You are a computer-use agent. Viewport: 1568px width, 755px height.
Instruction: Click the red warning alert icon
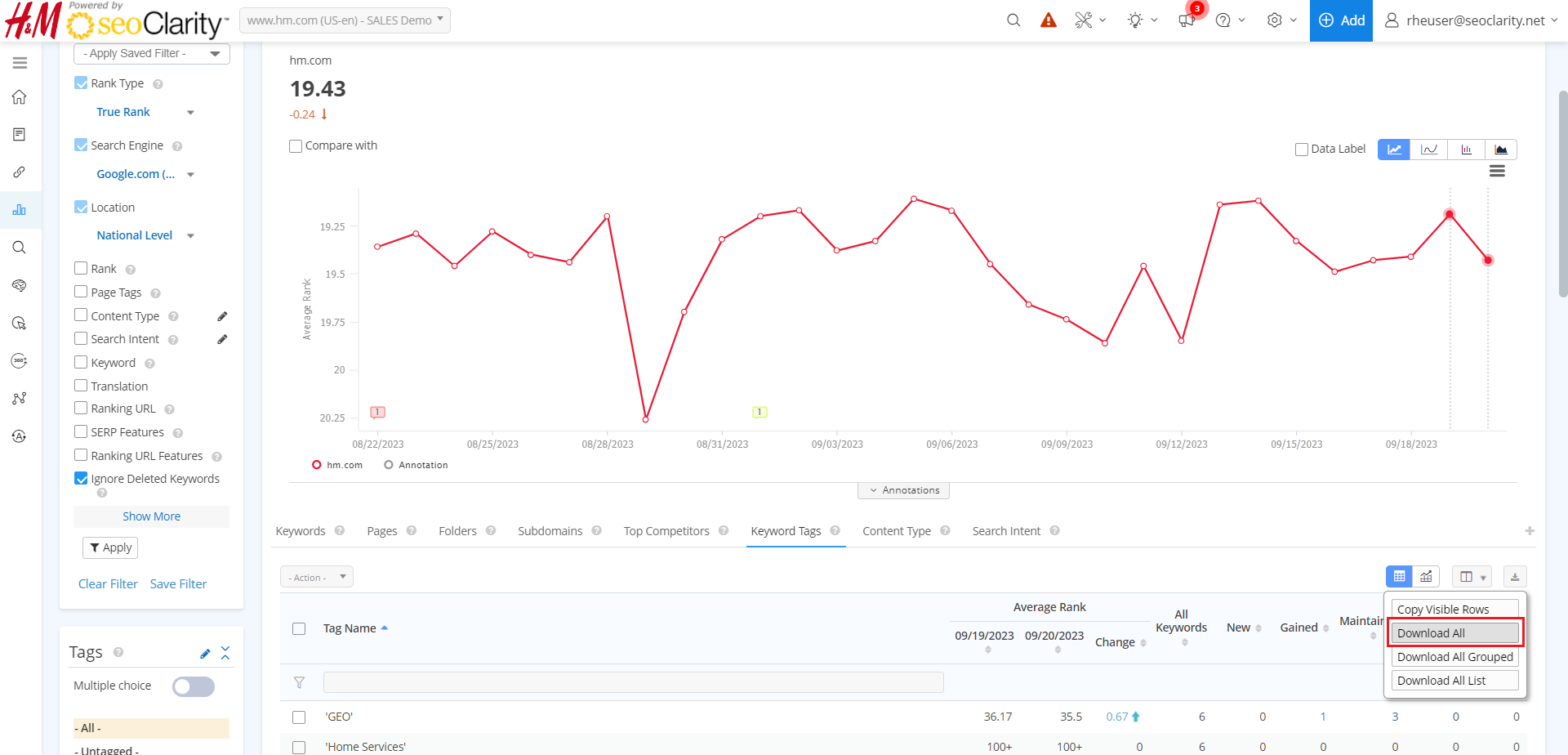pos(1049,20)
